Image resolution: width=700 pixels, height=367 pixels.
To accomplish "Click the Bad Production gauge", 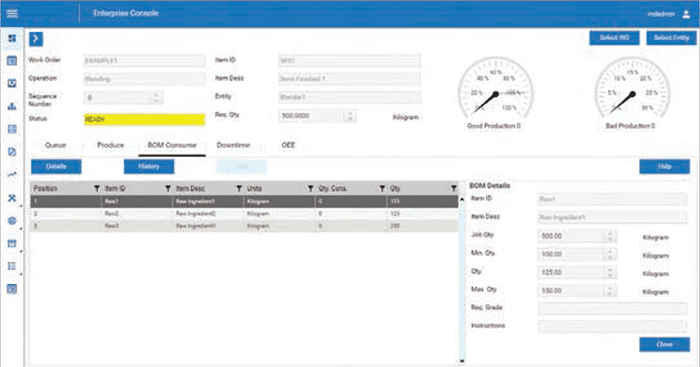I will (x=632, y=93).
